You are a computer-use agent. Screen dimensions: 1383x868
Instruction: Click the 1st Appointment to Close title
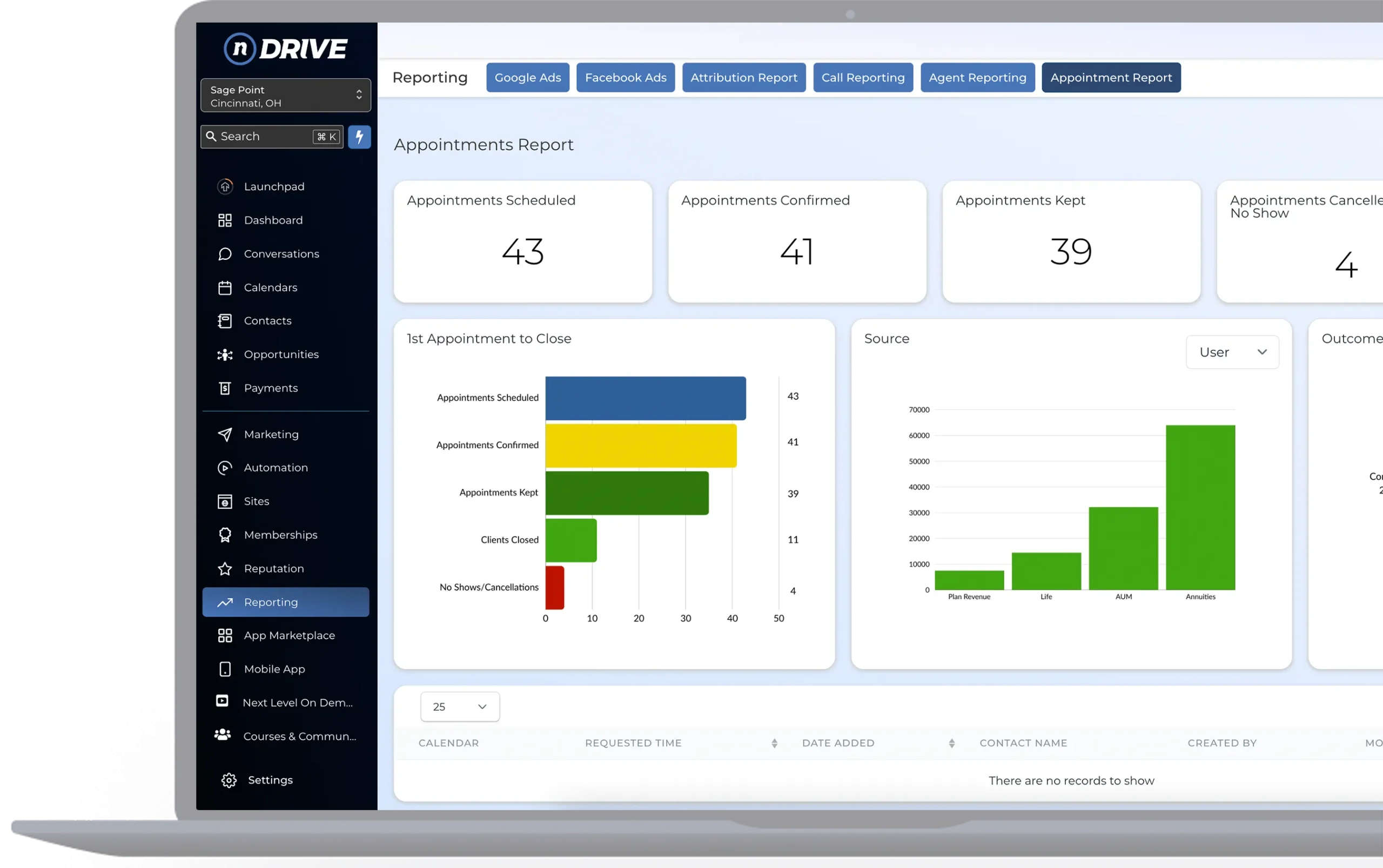tap(489, 339)
